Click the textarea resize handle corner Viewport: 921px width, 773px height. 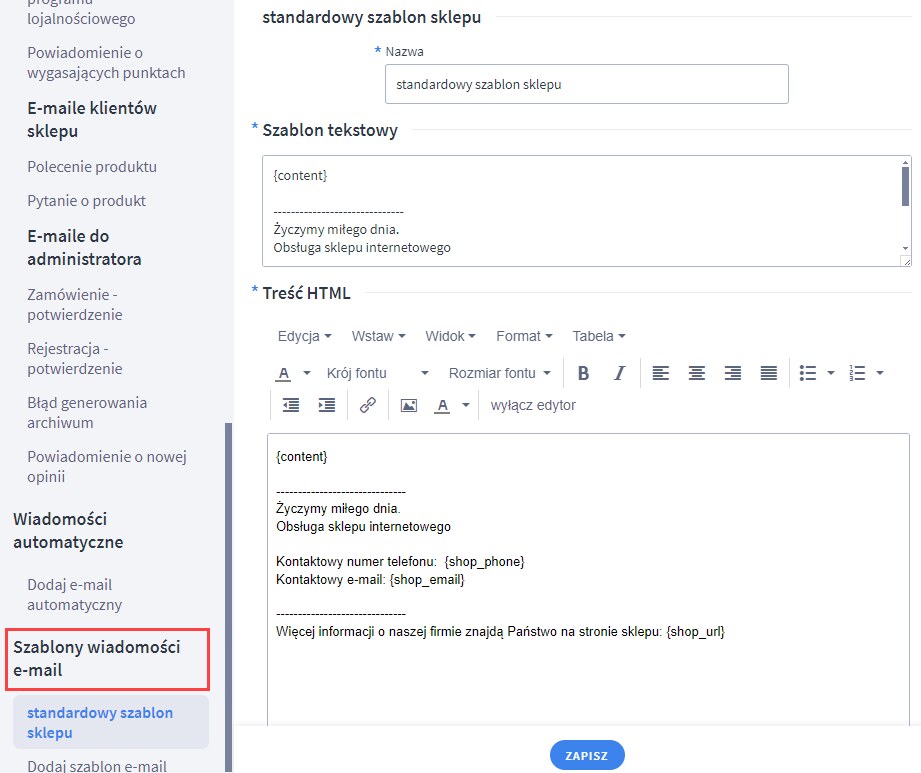906,261
